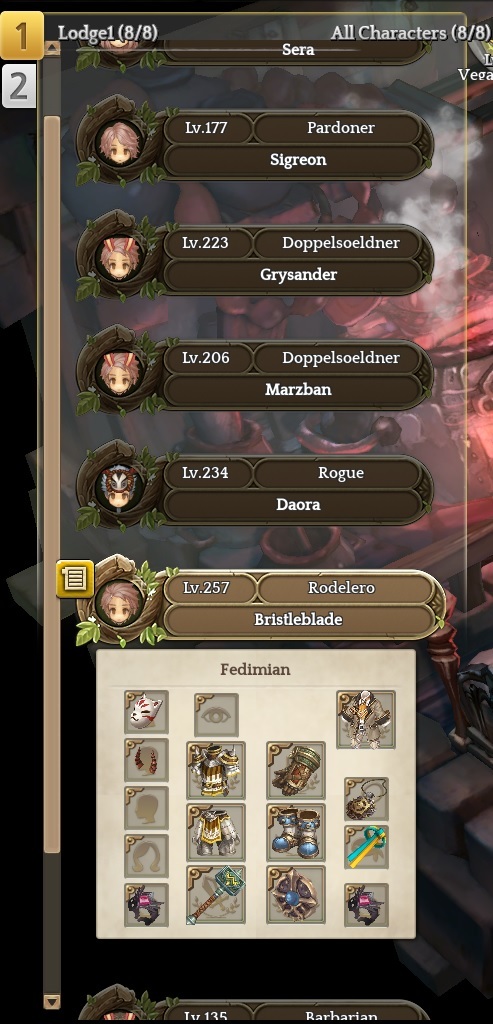Open the yellow list icon beside Bristleblade
Image resolution: width=493 pixels, height=1024 pixels.
click(75, 579)
